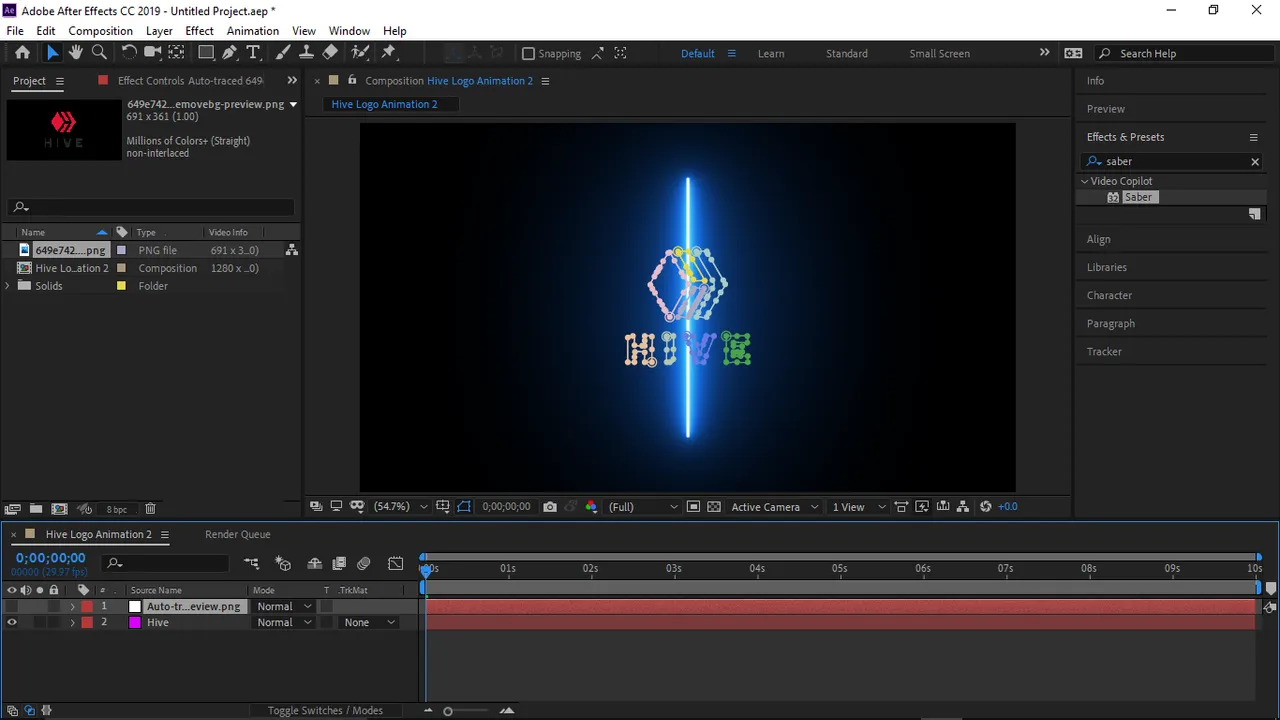Switch to the Learn workspace
This screenshot has width=1280, height=720.
[x=771, y=54]
